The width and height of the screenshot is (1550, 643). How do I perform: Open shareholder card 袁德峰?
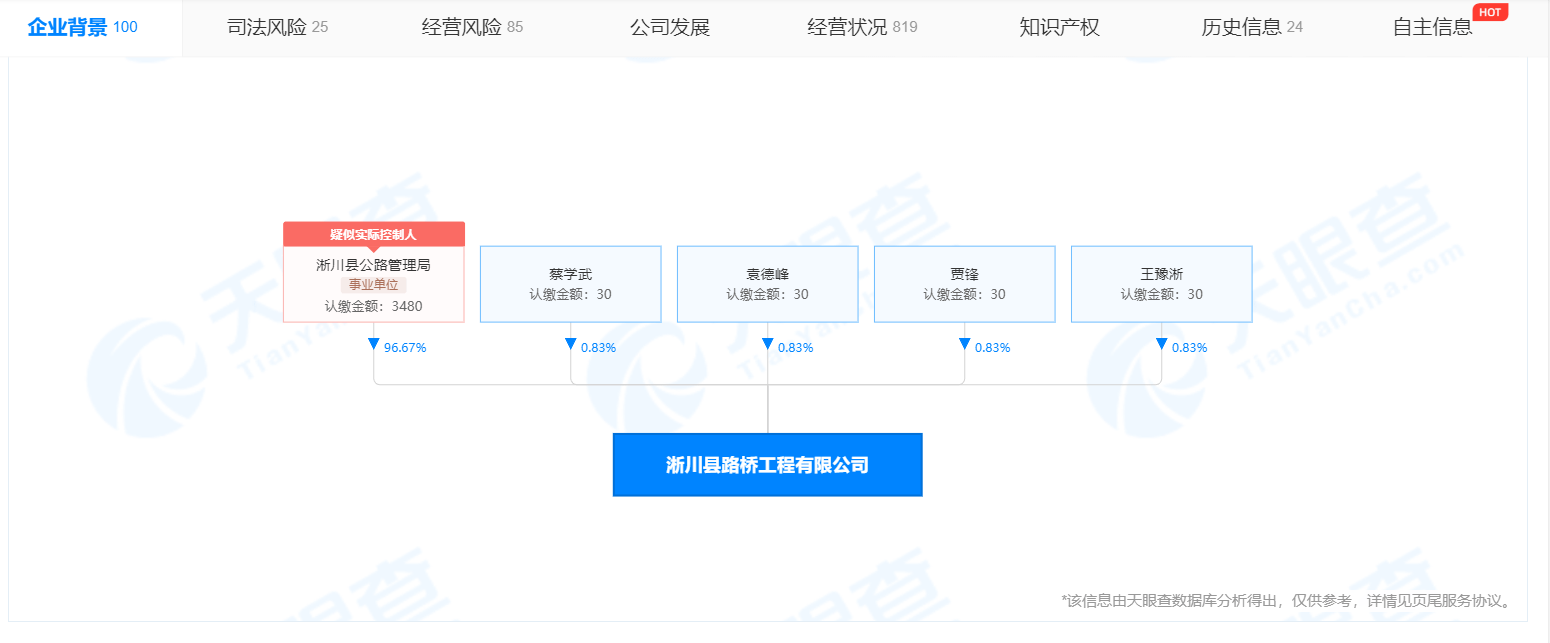click(768, 284)
